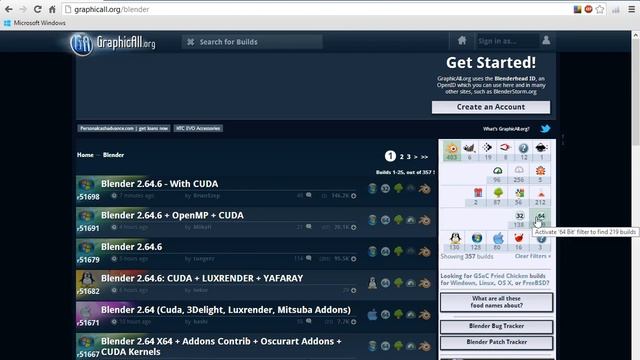The width and height of the screenshot is (640, 360).
Task: Go to page 2 of builds
Action: [402, 157]
